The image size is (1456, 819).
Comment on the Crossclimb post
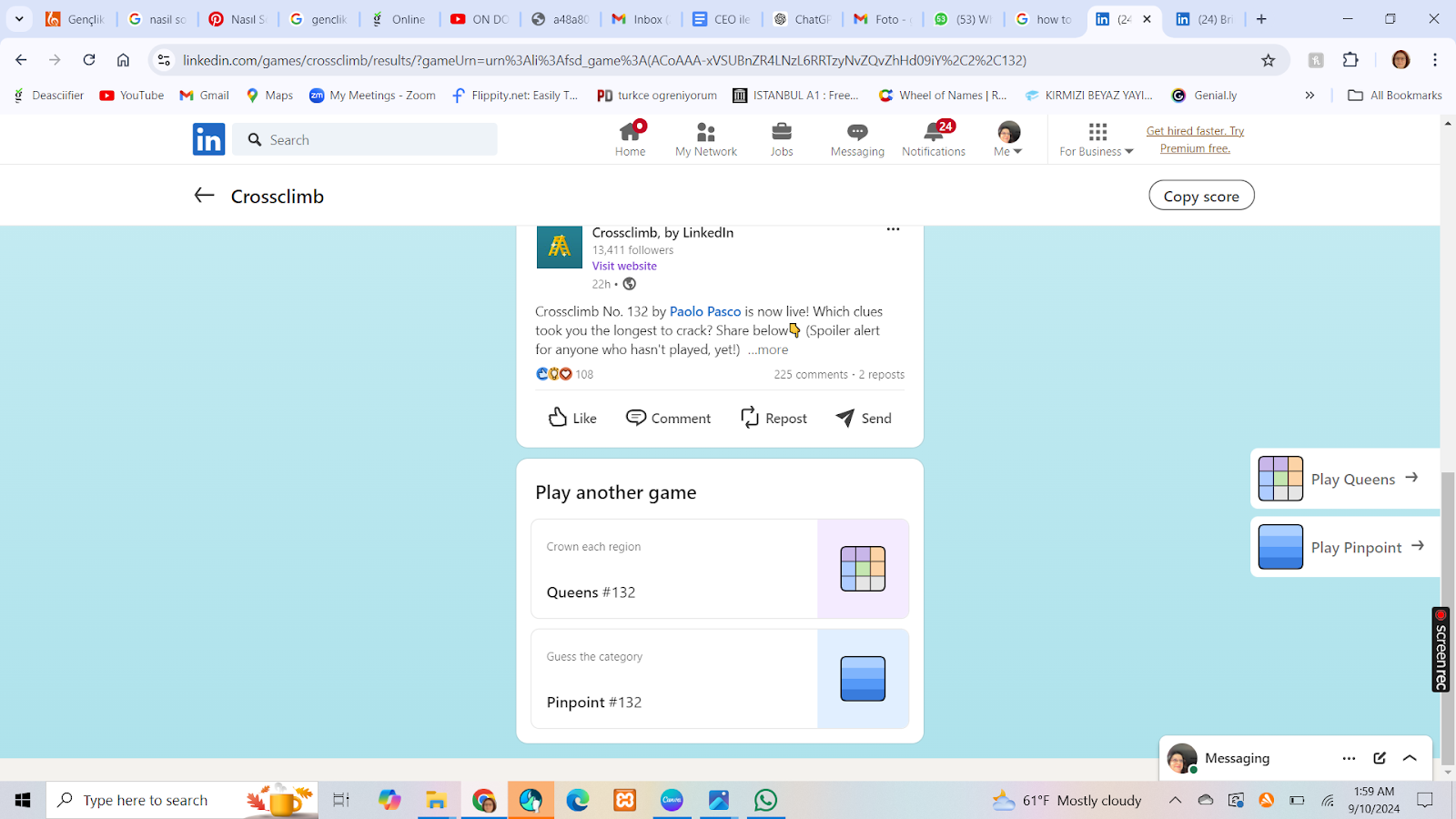(668, 418)
